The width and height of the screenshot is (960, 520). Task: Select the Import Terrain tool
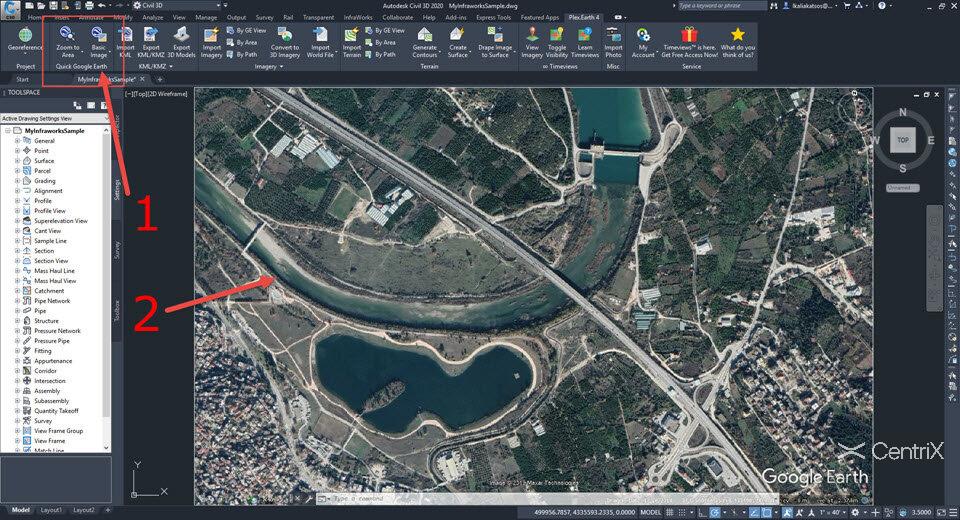point(352,38)
